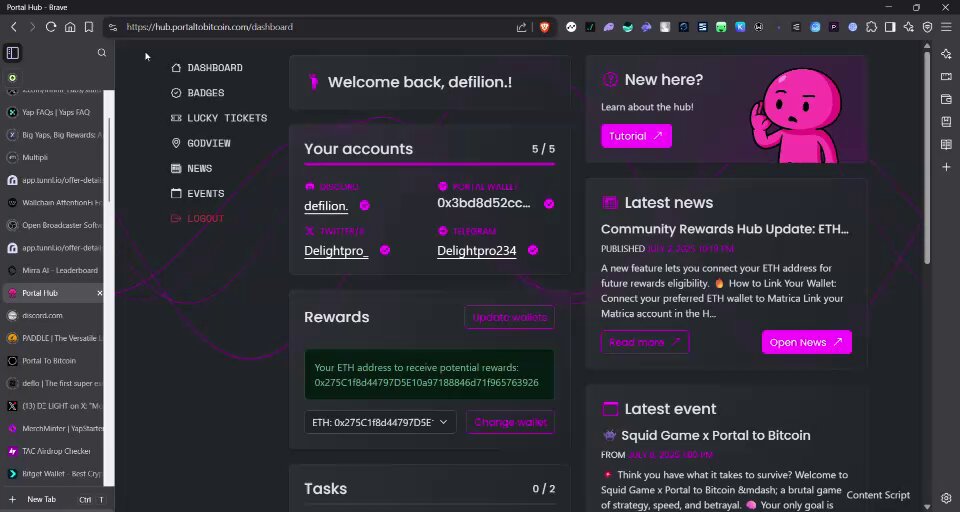Open Brave Wallet icon in right sidebar
Image resolution: width=960 pixels, height=512 pixels.
pyautogui.click(x=947, y=99)
